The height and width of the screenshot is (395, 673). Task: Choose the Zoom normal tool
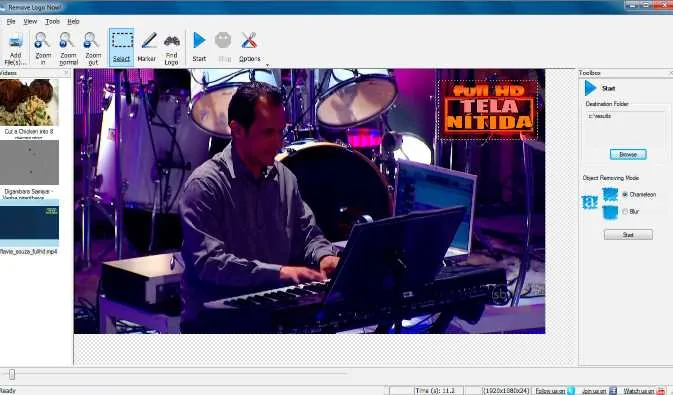pyautogui.click(x=68, y=48)
